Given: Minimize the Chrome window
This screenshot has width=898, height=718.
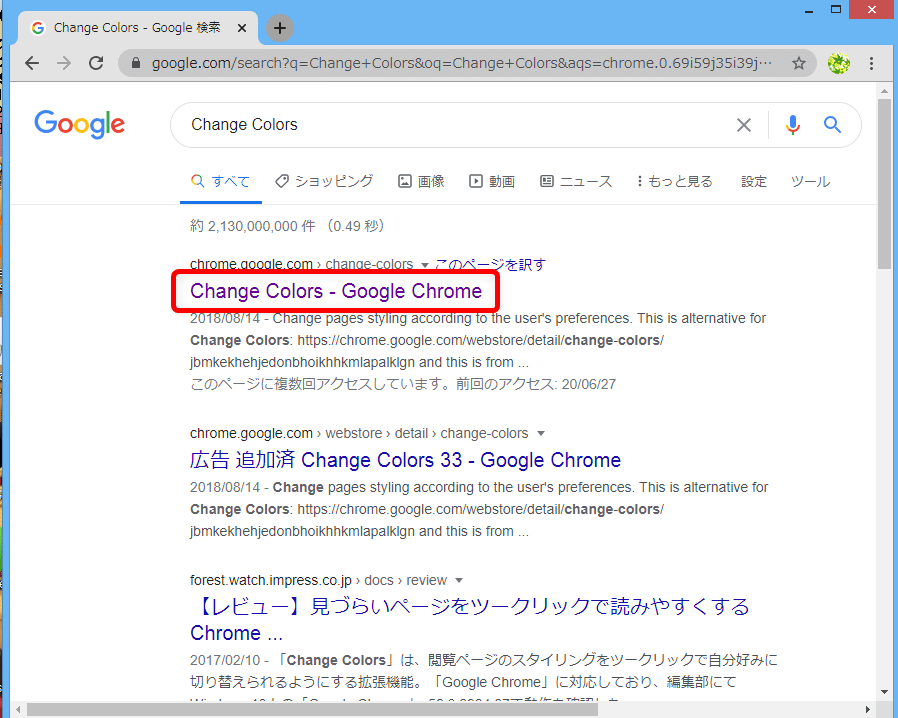Looking at the screenshot, I should pyautogui.click(x=809, y=10).
